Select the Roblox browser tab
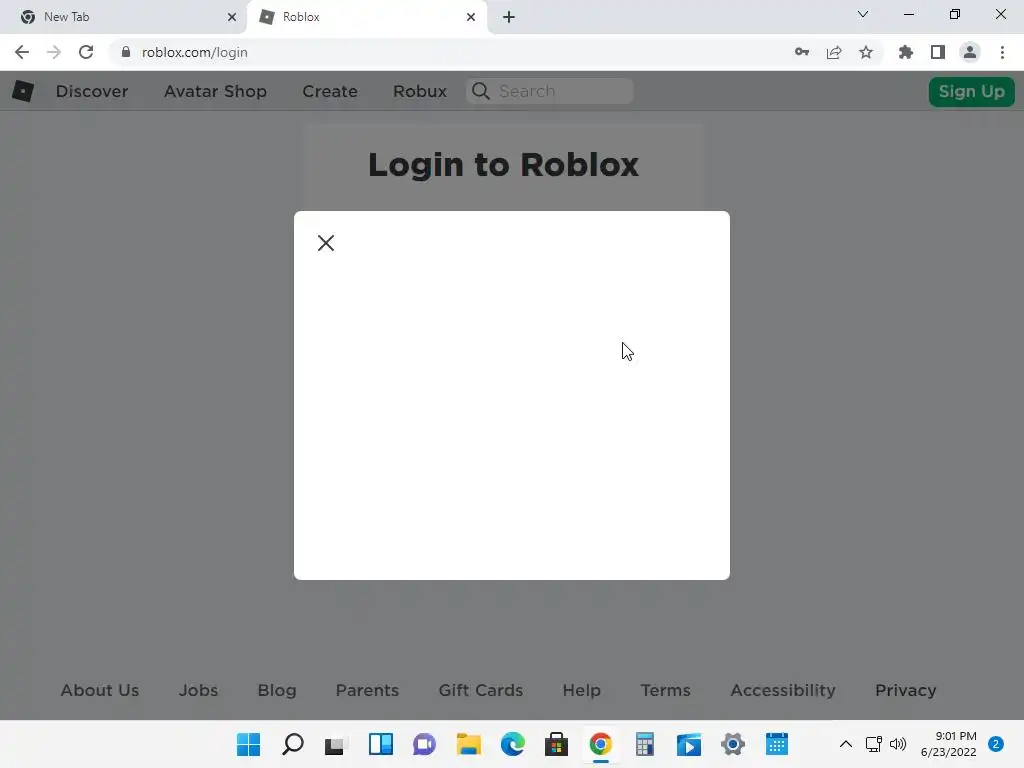This screenshot has height=768, width=1024. (367, 17)
